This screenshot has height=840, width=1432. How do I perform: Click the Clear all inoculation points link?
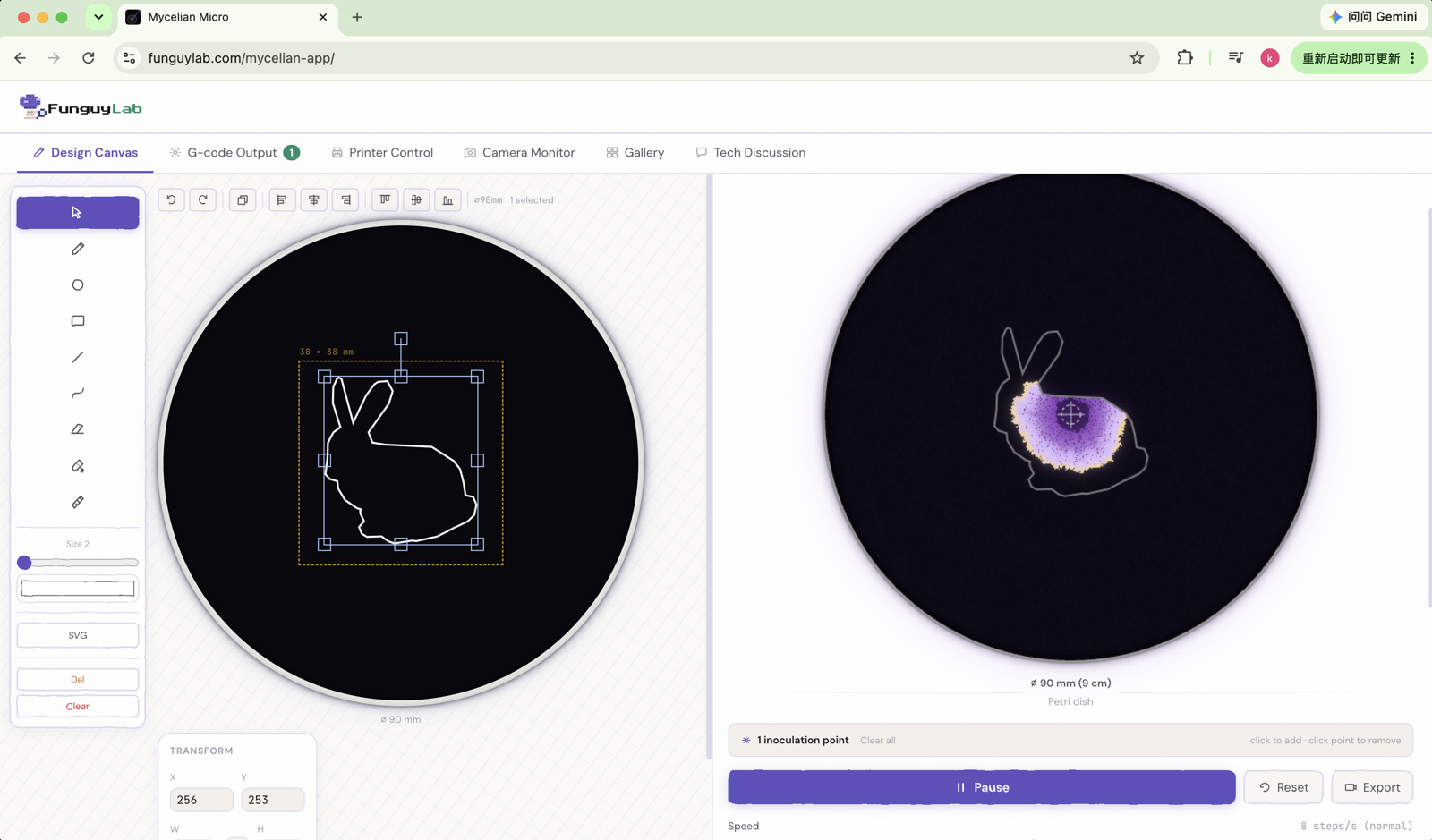(x=878, y=741)
